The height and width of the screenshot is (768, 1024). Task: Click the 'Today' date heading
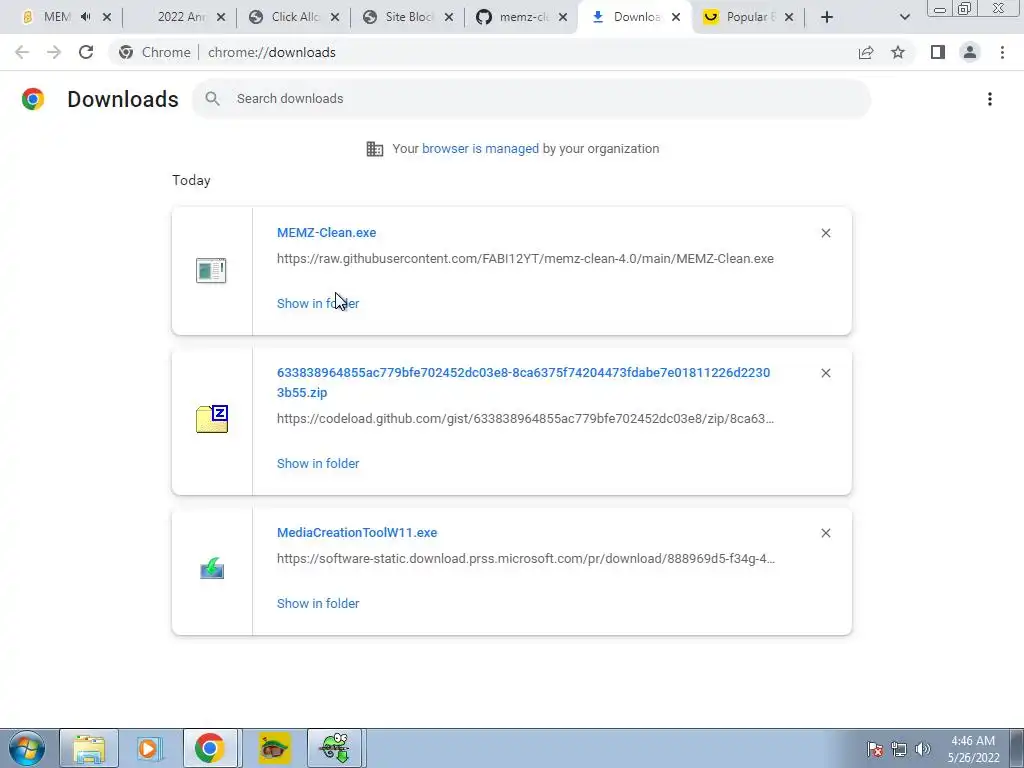191,180
